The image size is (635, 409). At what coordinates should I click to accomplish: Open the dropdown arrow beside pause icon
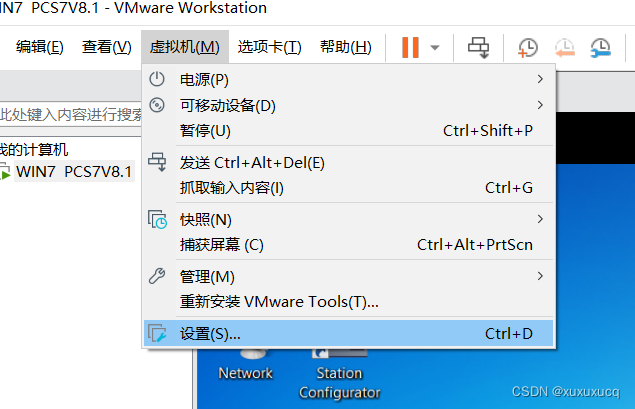point(435,48)
